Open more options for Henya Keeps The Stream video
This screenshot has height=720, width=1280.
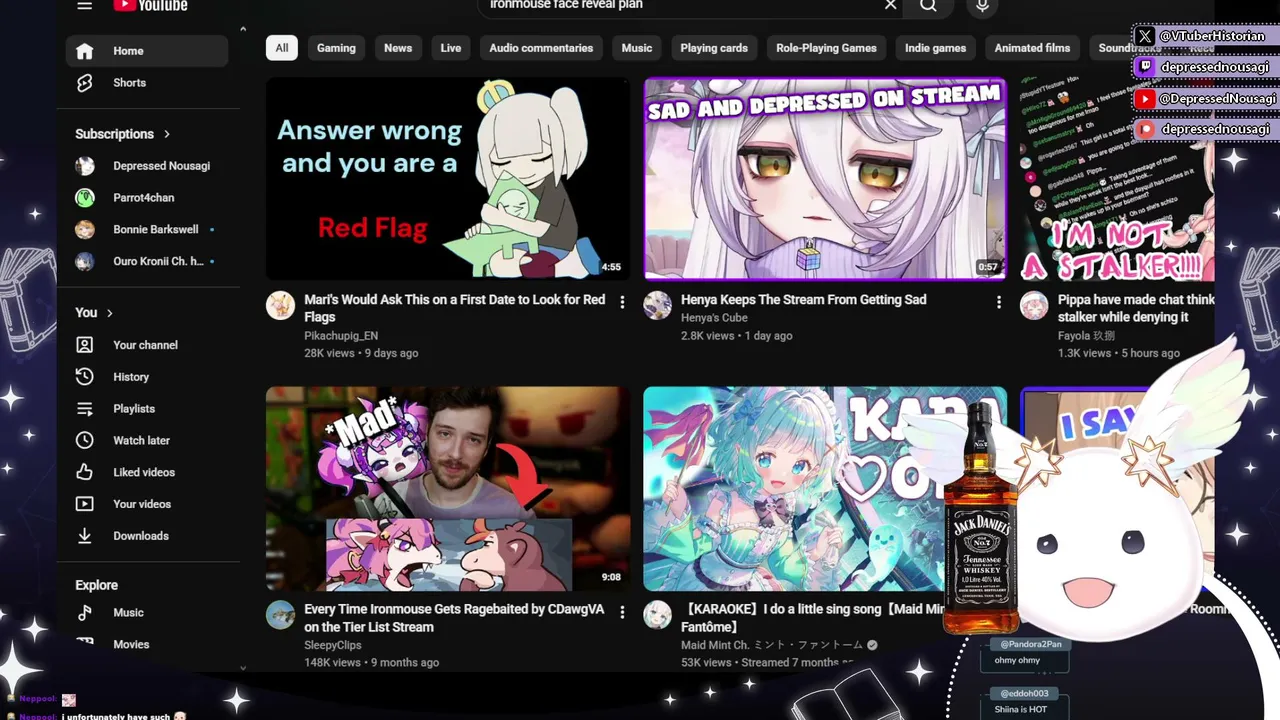click(x=998, y=302)
